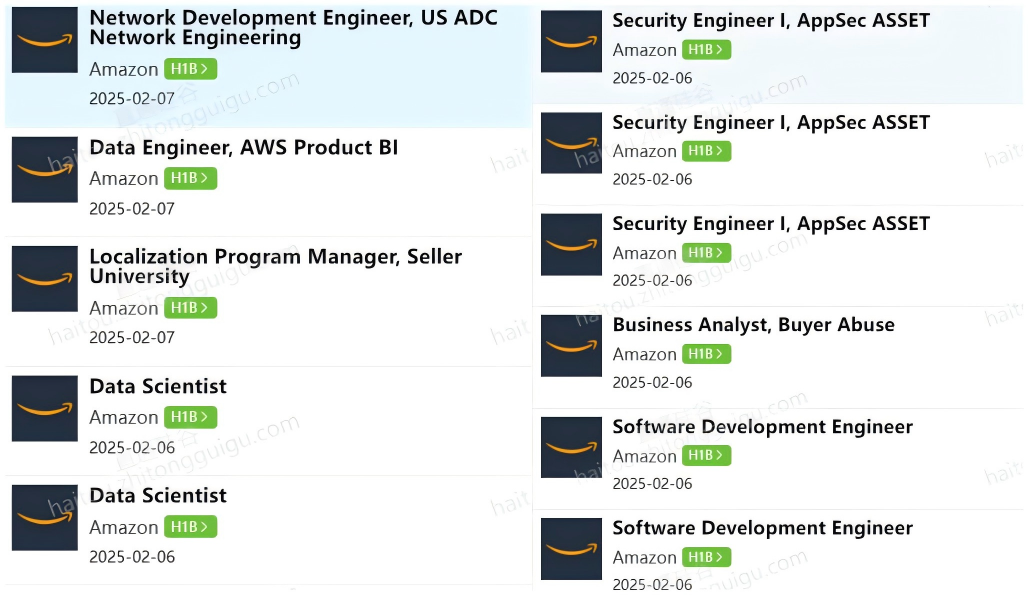1028x595 pixels.
Task: Click the H1B badge under Network Development Engineer
Action: (190, 69)
